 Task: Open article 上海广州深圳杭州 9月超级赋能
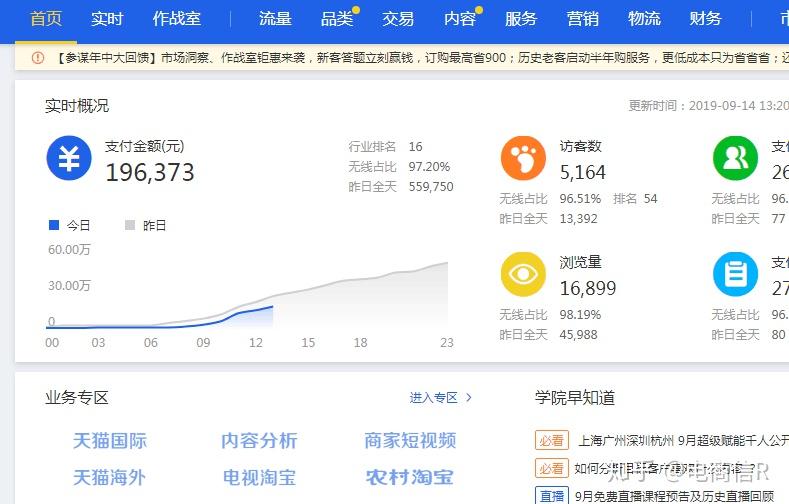[683, 441]
